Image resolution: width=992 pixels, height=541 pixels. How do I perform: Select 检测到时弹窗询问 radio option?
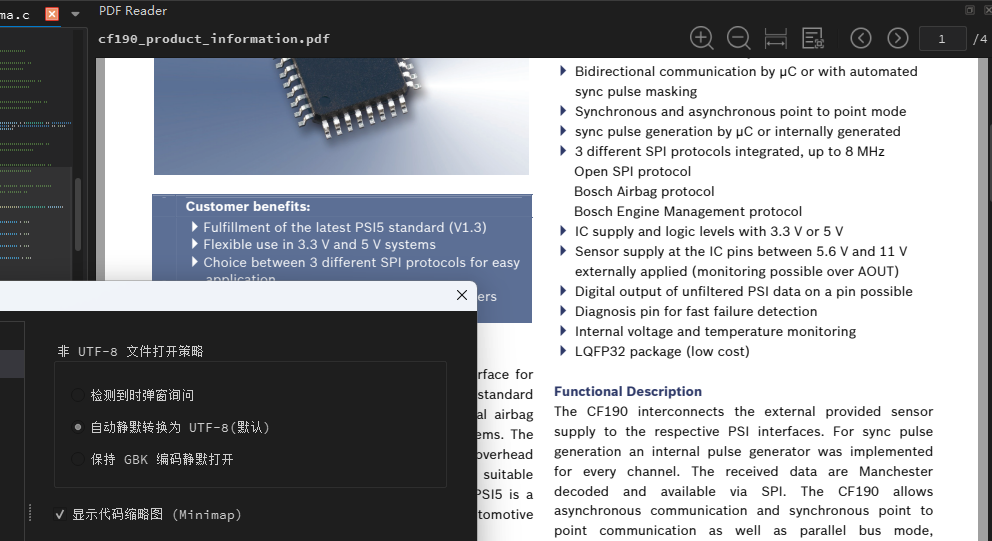(x=78, y=395)
